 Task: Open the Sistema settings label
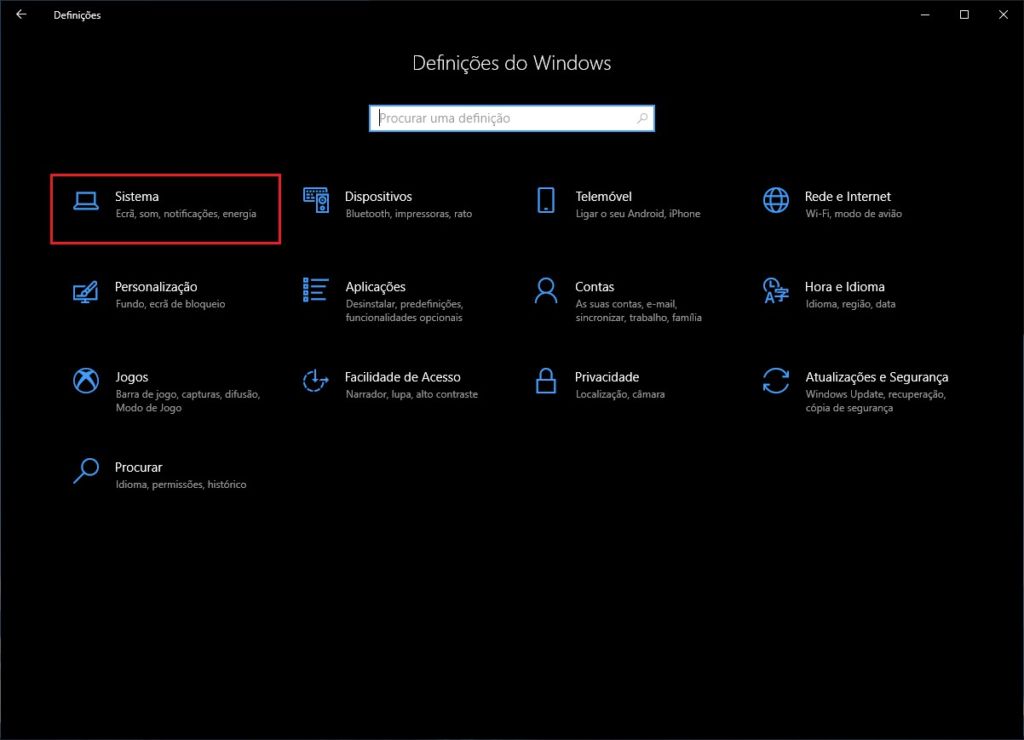pyautogui.click(x=136, y=197)
